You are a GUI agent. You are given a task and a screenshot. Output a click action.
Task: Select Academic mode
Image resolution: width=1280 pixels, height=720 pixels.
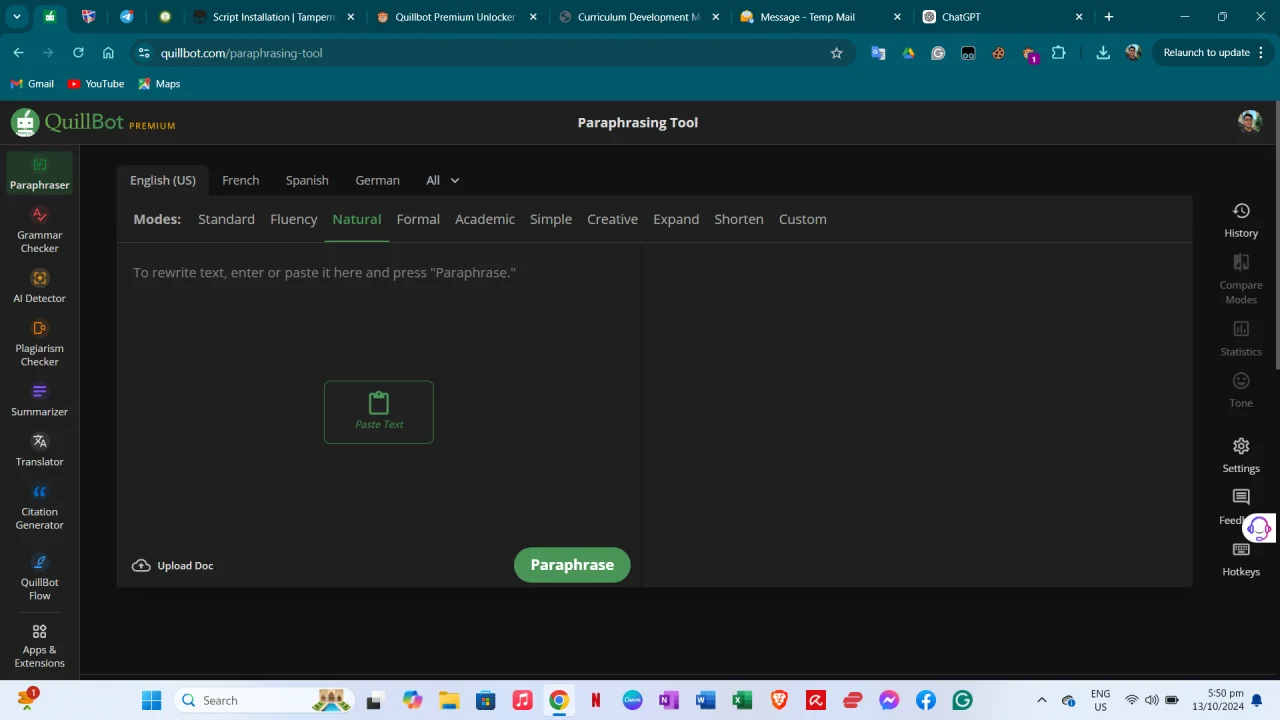pos(485,219)
